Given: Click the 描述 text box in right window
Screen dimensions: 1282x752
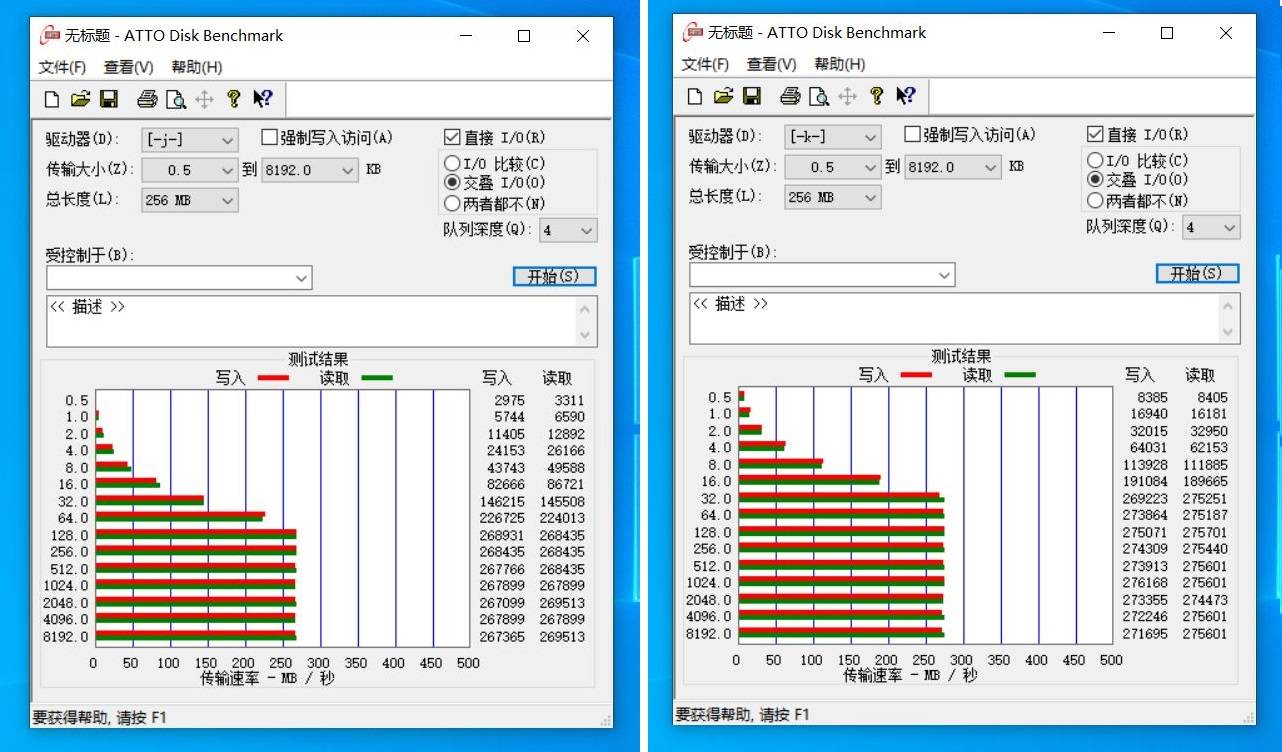Looking at the screenshot, I should 965,318.
